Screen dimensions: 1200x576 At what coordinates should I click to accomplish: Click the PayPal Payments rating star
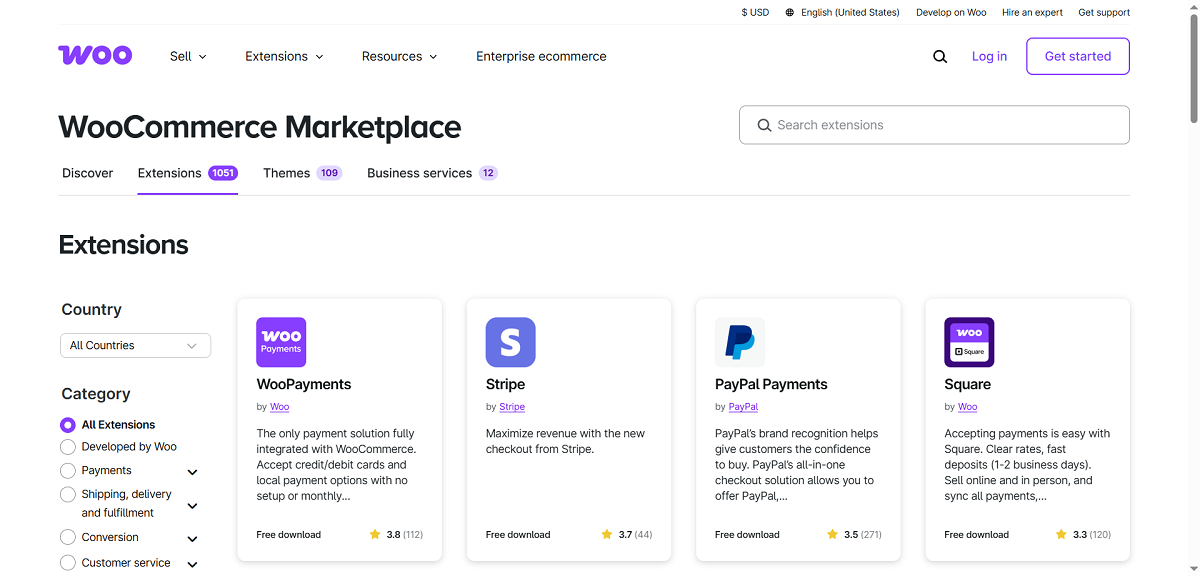(x=833, y=535)
